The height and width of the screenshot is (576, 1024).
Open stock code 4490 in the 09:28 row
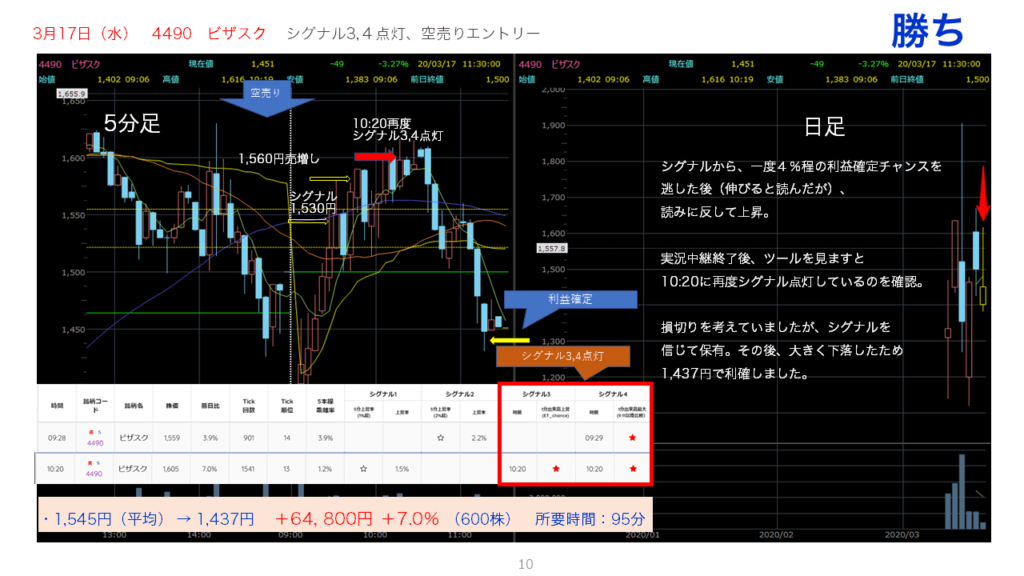pos(95,443)
